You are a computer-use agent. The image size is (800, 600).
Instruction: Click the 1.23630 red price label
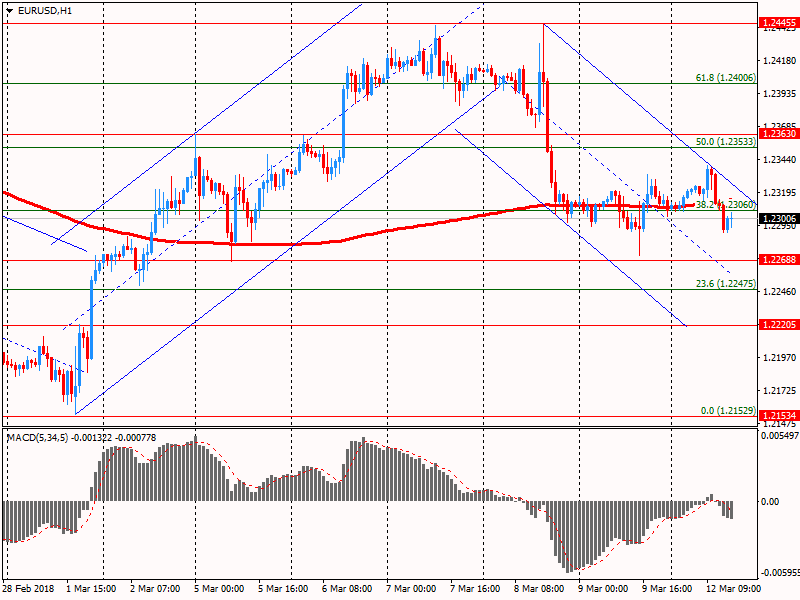(x=778, y=134)
